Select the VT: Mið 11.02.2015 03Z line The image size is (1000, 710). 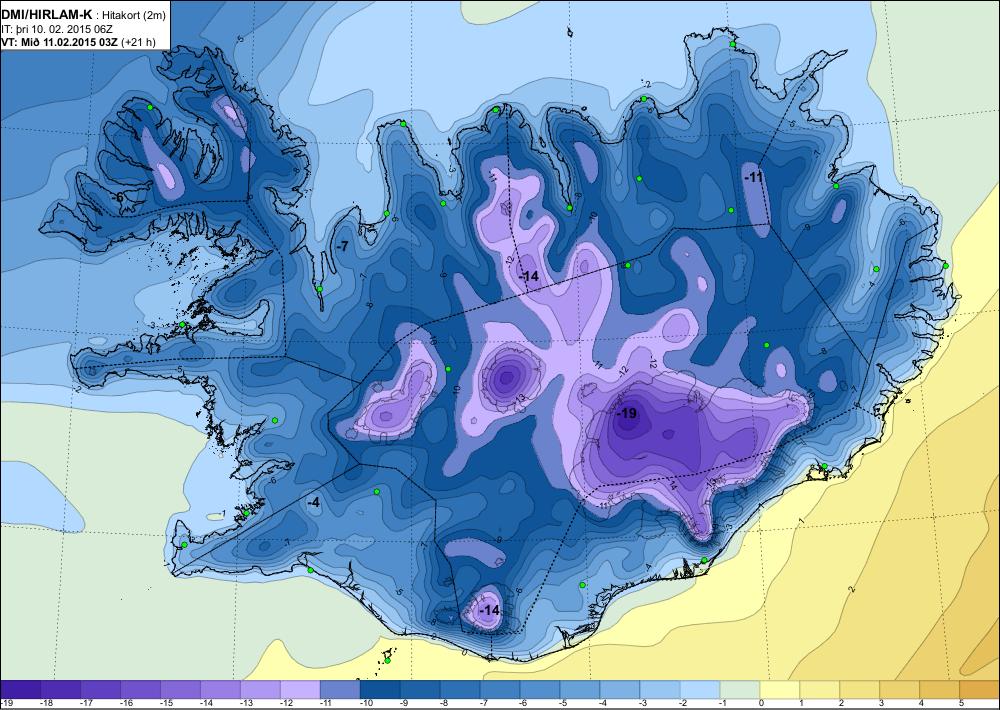pos(57,43)
